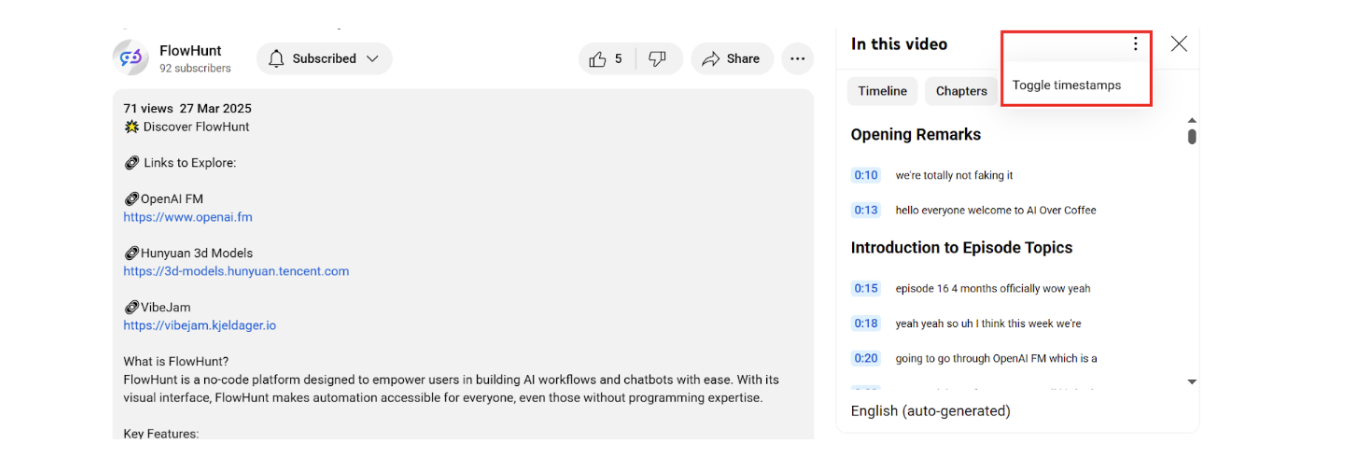
Task: Click the 'Discover FlowHunt' line
Action: 187,127
